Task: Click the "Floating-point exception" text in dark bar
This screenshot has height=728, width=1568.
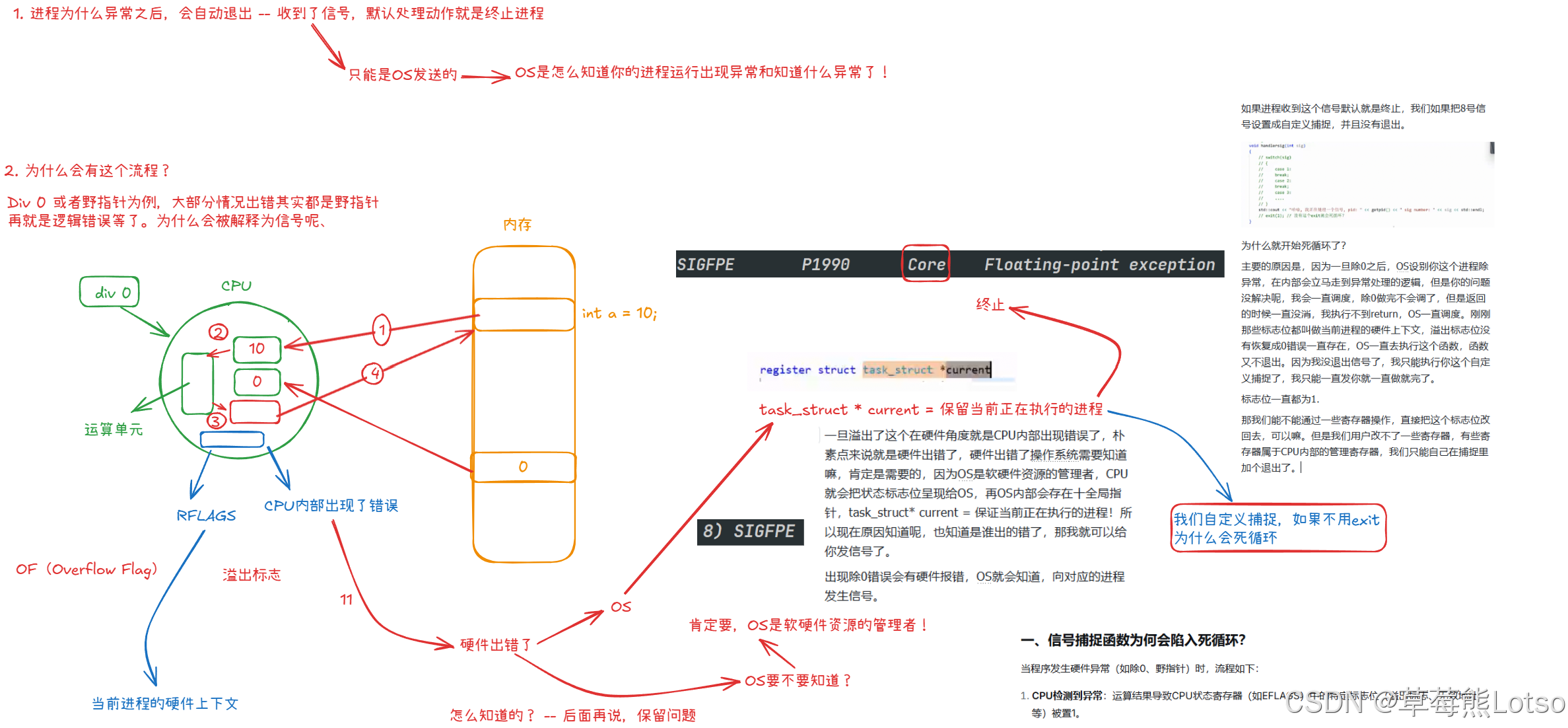Action: coord(1099,264)
